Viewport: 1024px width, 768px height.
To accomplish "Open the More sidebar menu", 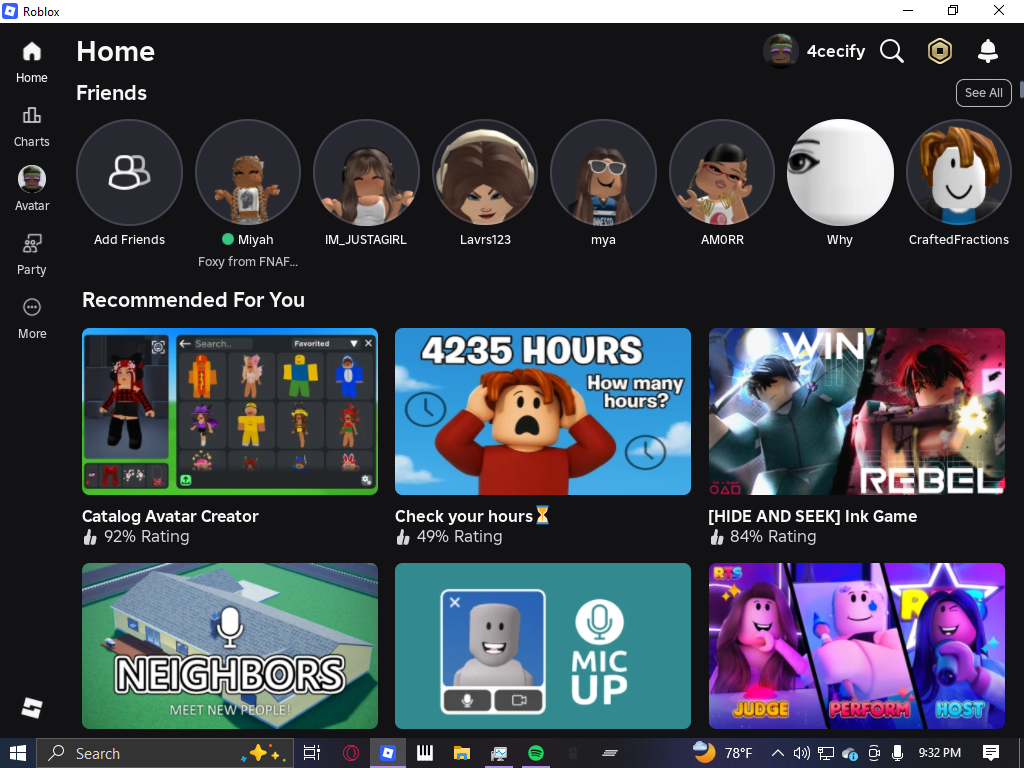I will click(31, 319).
